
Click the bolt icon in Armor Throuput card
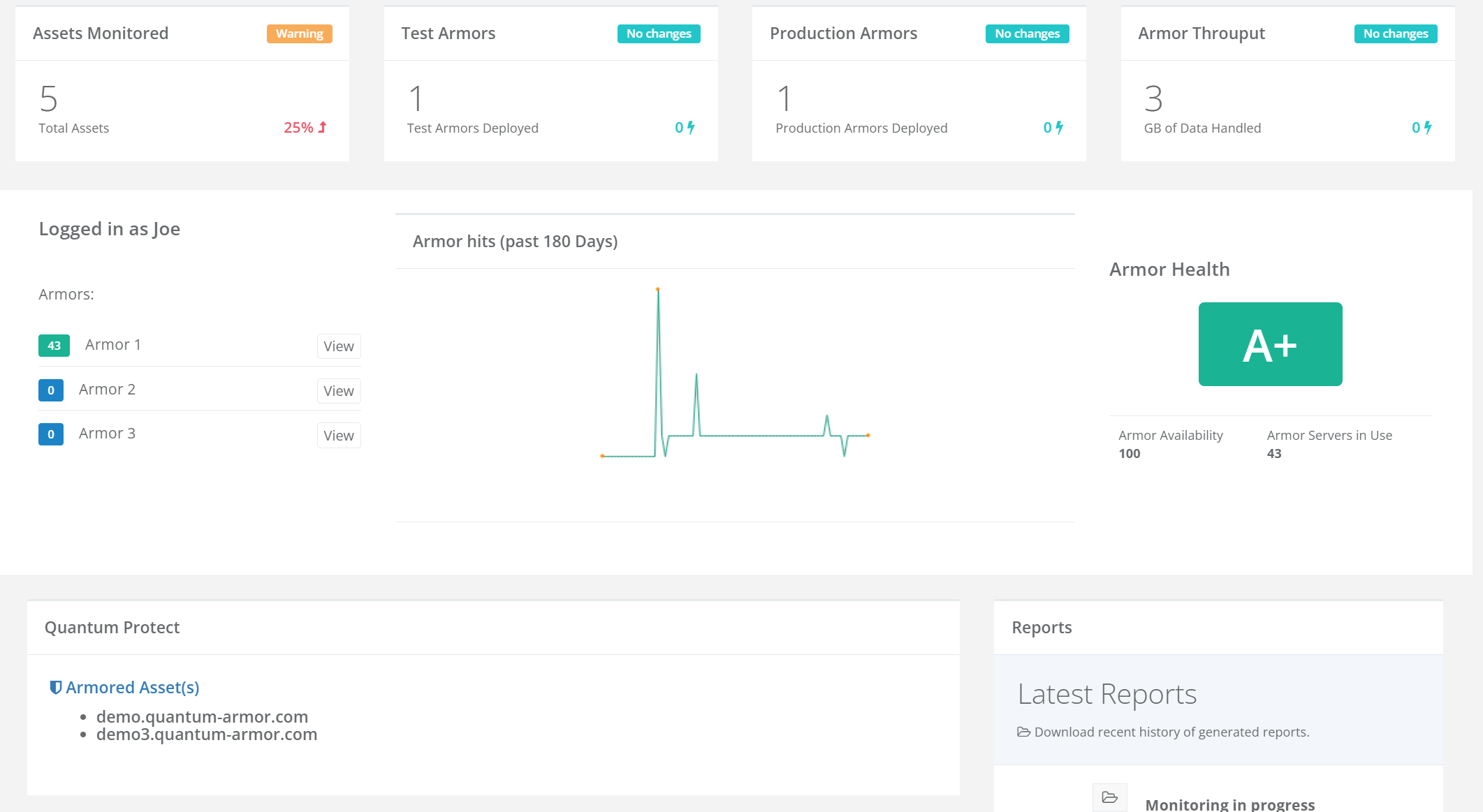[1428, 127]
